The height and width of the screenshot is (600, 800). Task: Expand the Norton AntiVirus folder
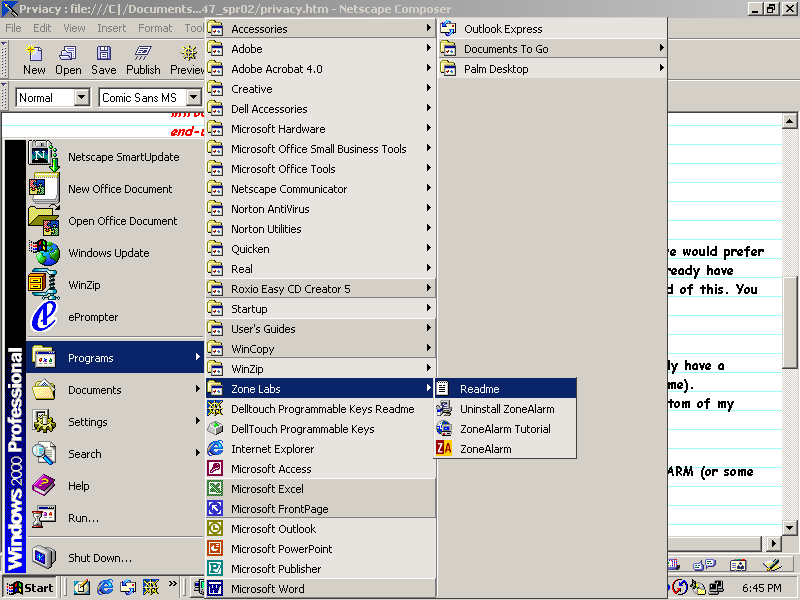[x=321, y=209]
